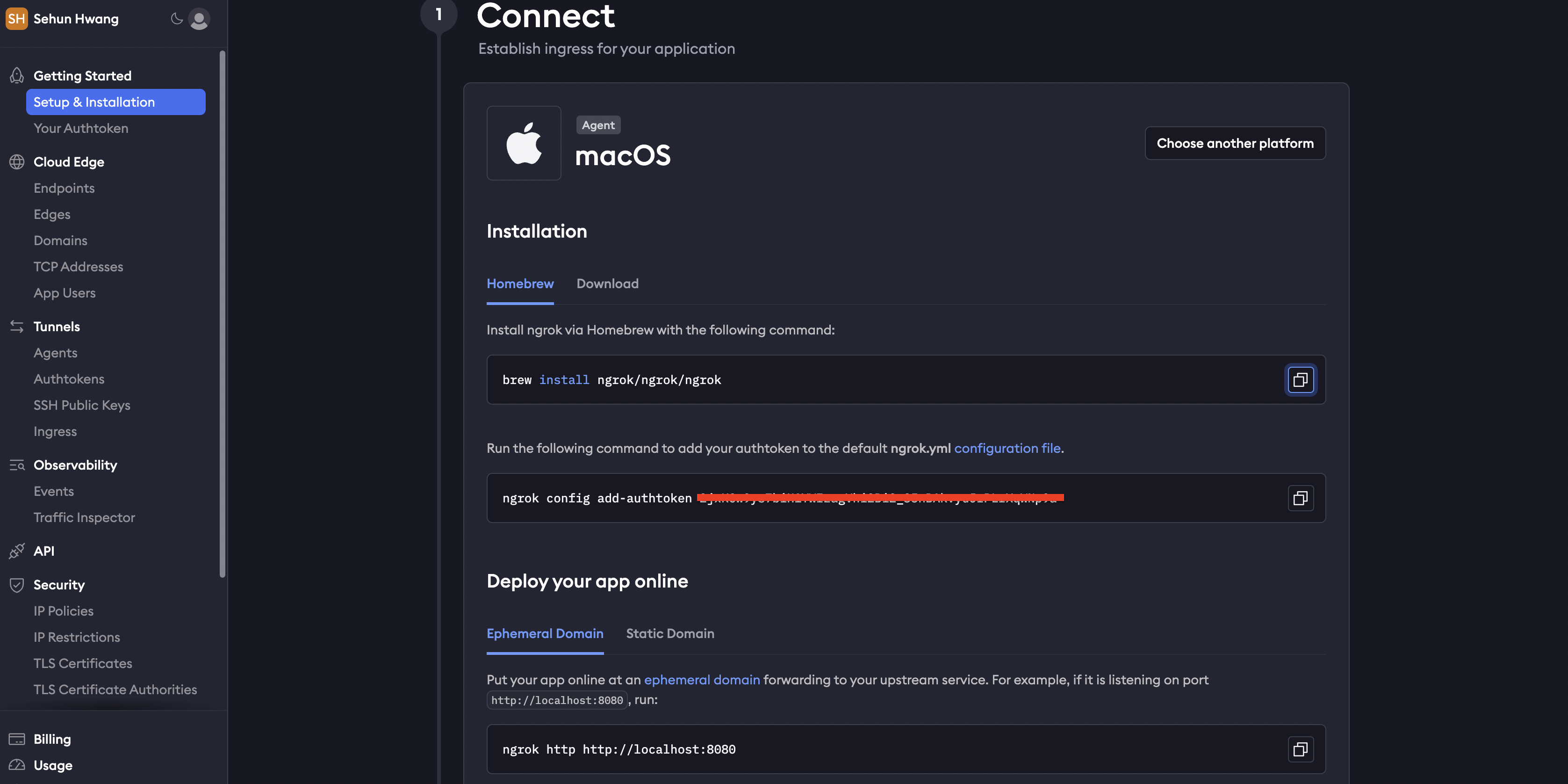Switch to the Download tab
Image resolution: width=1568 pixels, height=784 pixels.
pos(607,283)
